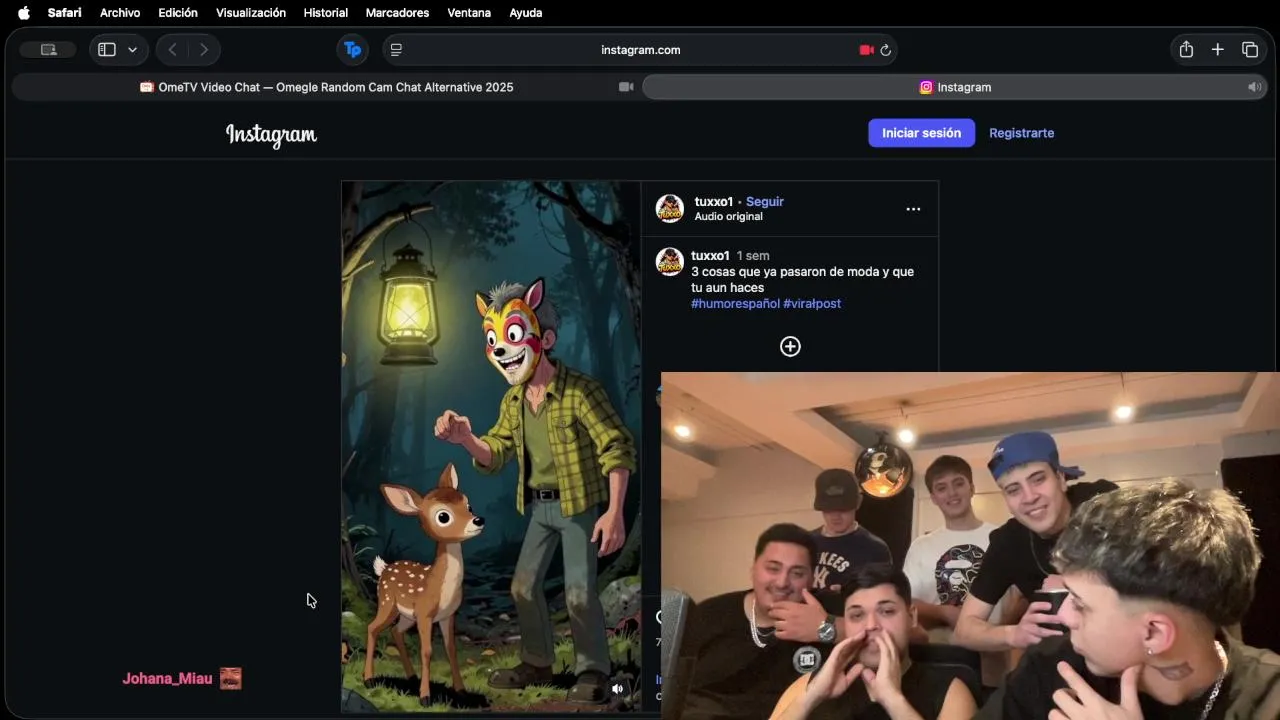
Task: Toggle the reel video sound icon
Action: click(x=618, y=688)
